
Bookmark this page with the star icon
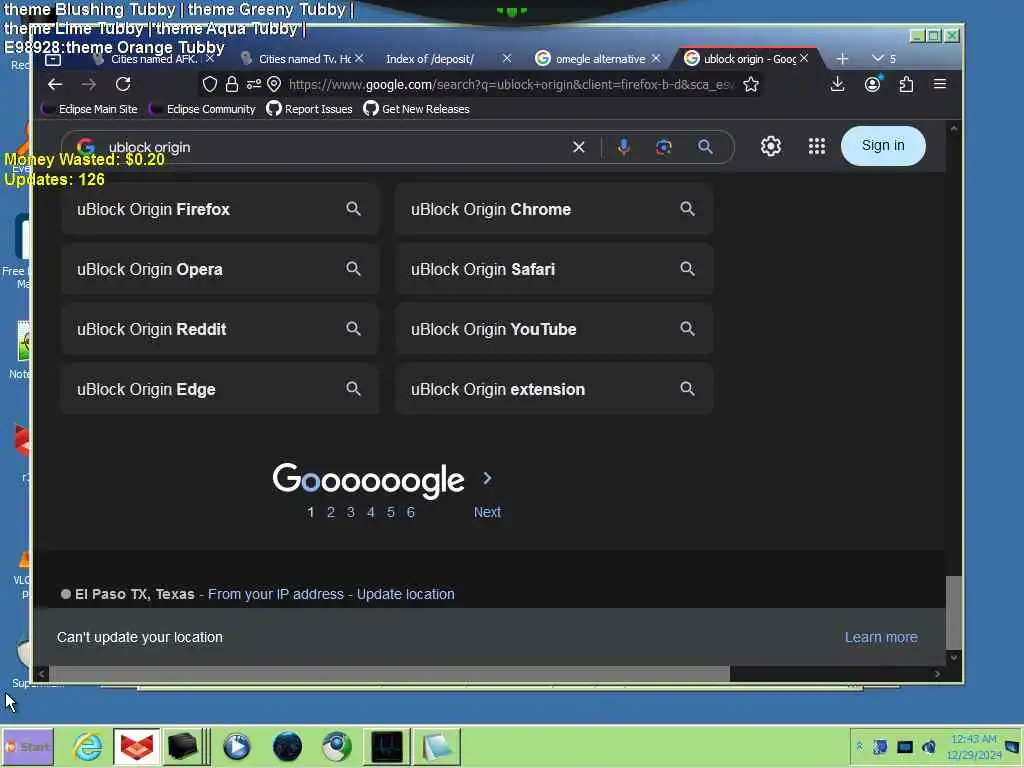pos(751,84)
